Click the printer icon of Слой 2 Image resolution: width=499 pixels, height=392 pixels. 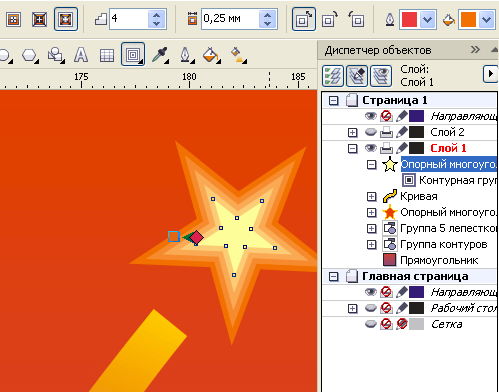[x=386, y=132]
